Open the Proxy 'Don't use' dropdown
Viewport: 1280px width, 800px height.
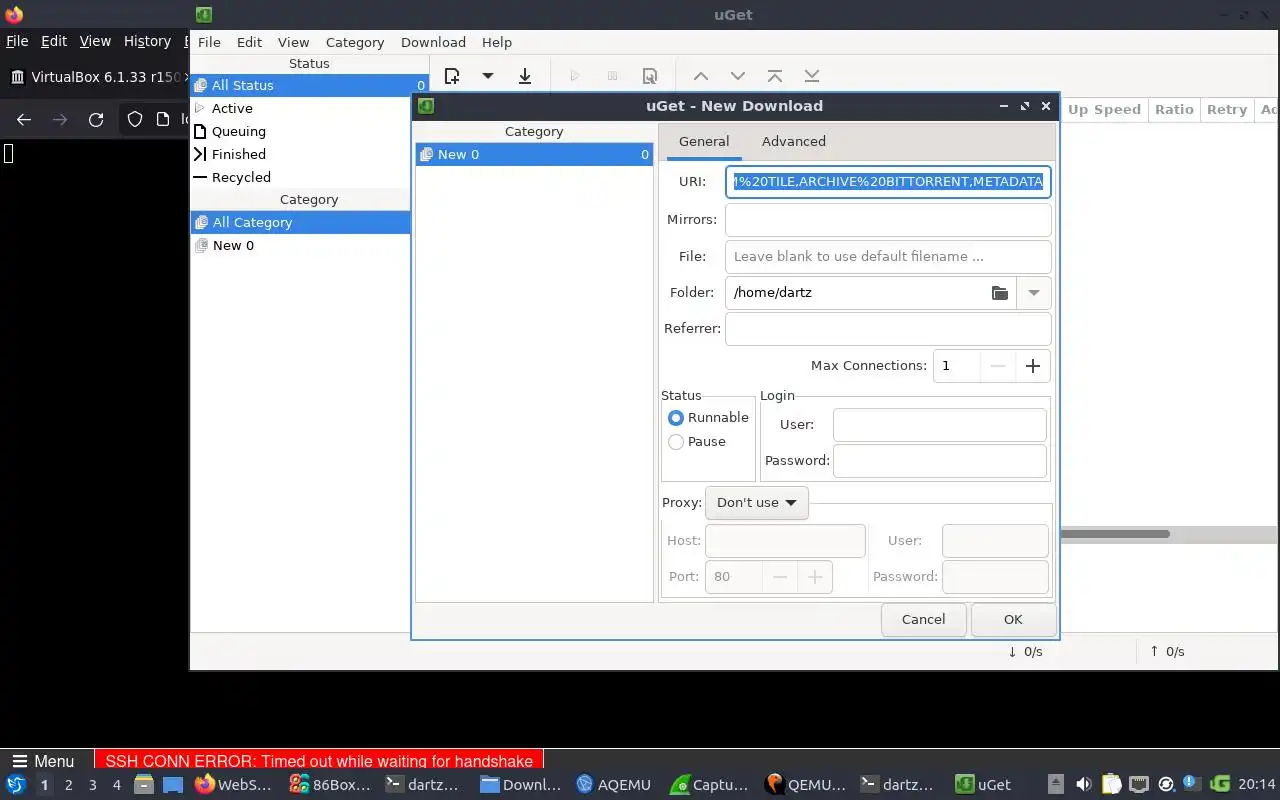[757, 502]
